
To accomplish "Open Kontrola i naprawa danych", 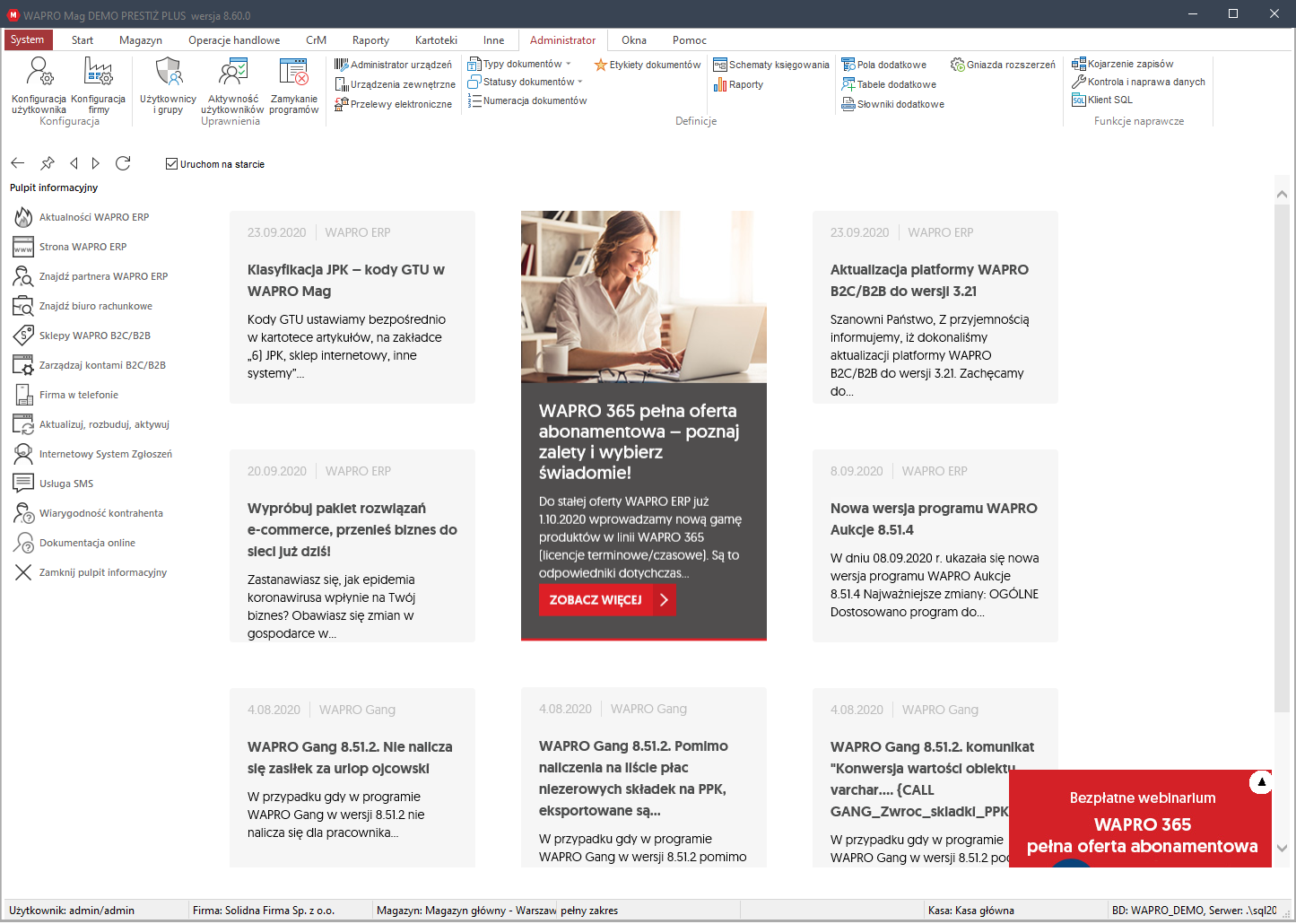I will click(1139, 82).
